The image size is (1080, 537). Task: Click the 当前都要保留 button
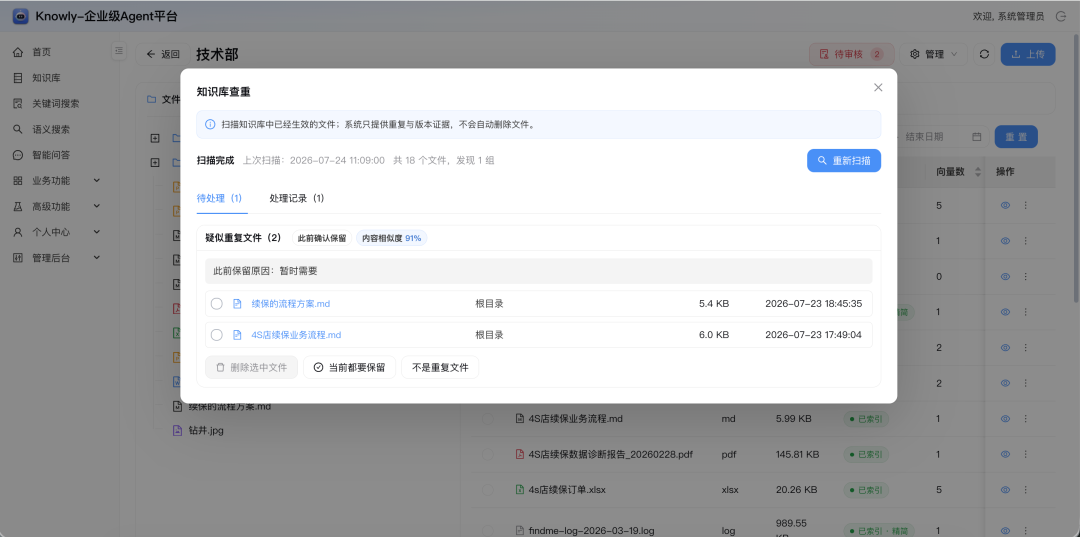coord(349,368)
